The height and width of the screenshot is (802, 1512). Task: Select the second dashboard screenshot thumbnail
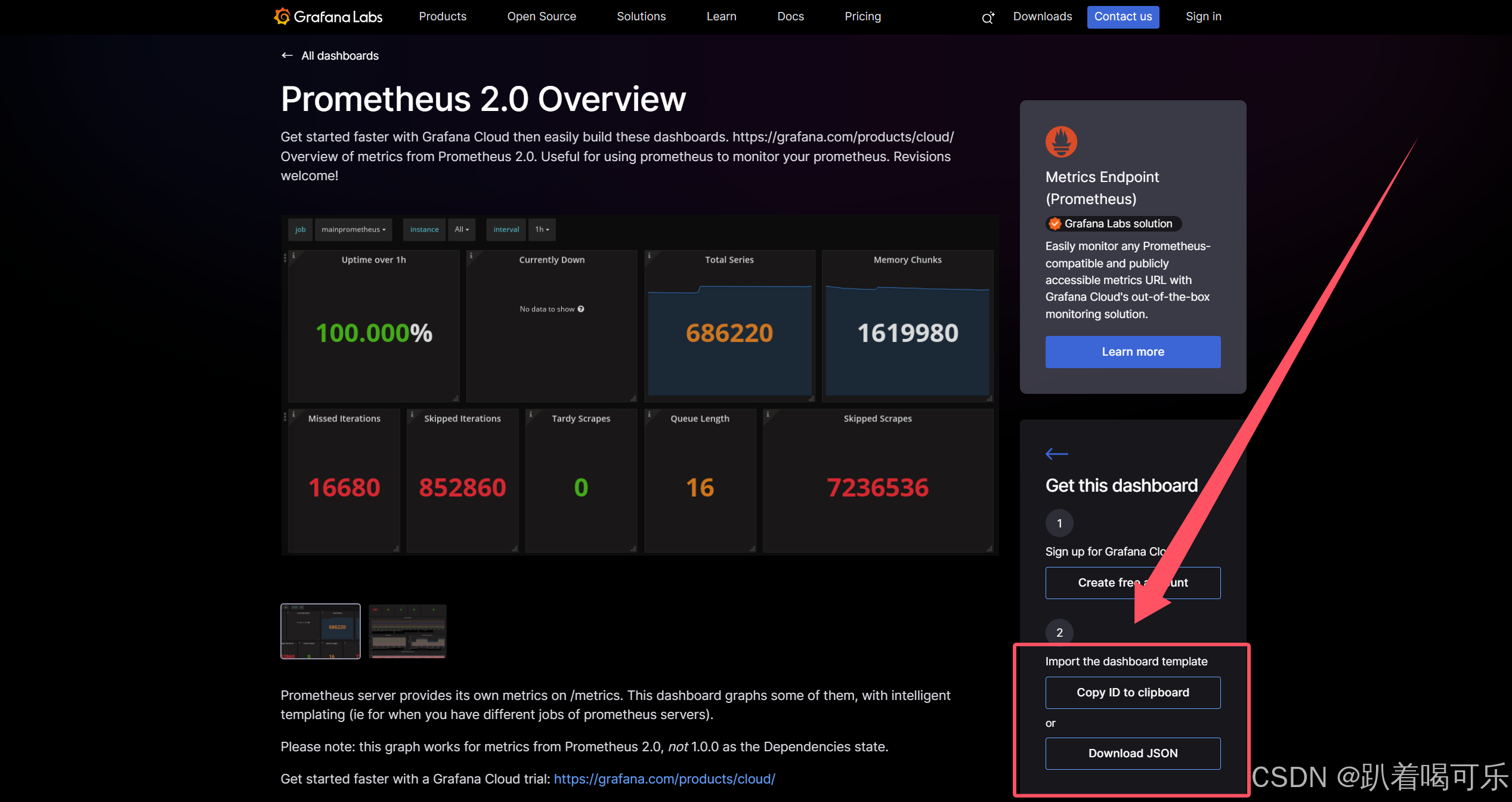pos(407,631)
